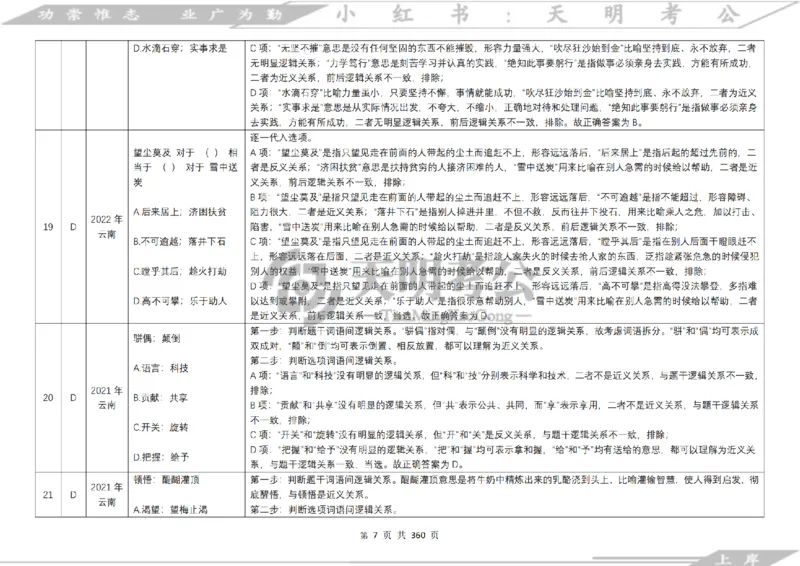Click explanation "D项:把握和给予" in row 20
This screenshot has width=800, height=566.
coord(503,457)
